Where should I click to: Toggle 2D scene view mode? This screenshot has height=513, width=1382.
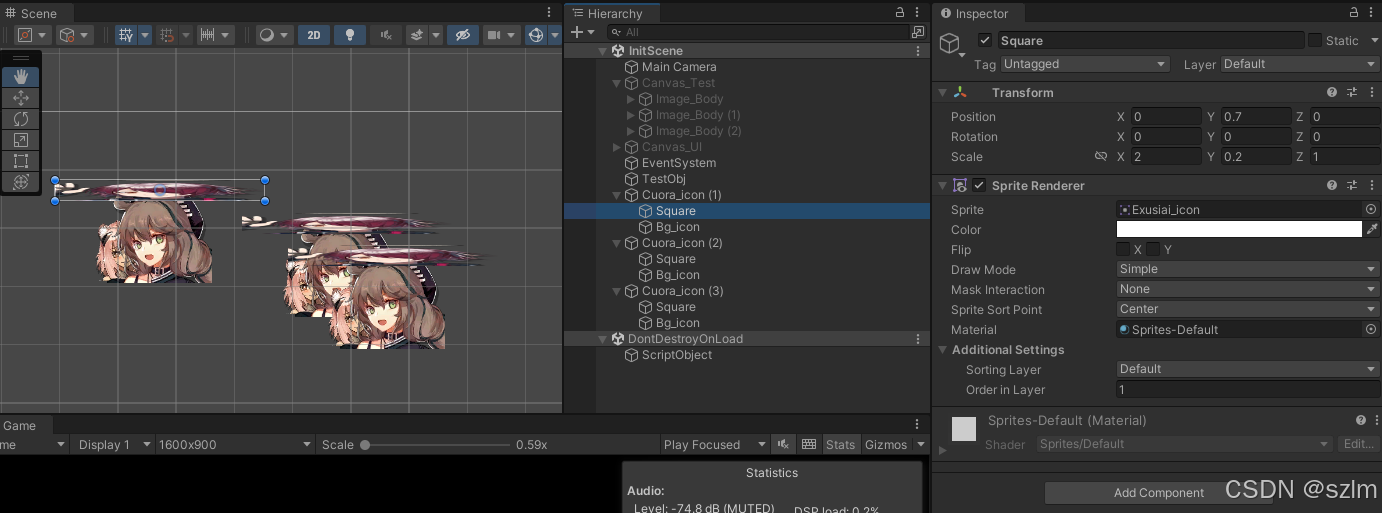[x=314, y=35]
